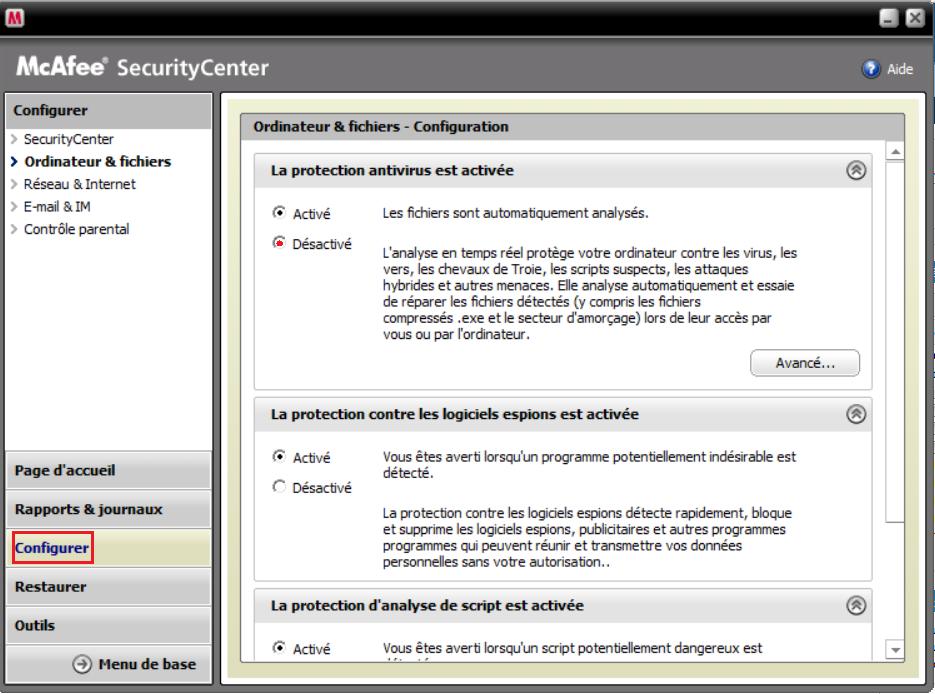Open Rapports & journaux
The image size is (935, 694).
[109, 509]
